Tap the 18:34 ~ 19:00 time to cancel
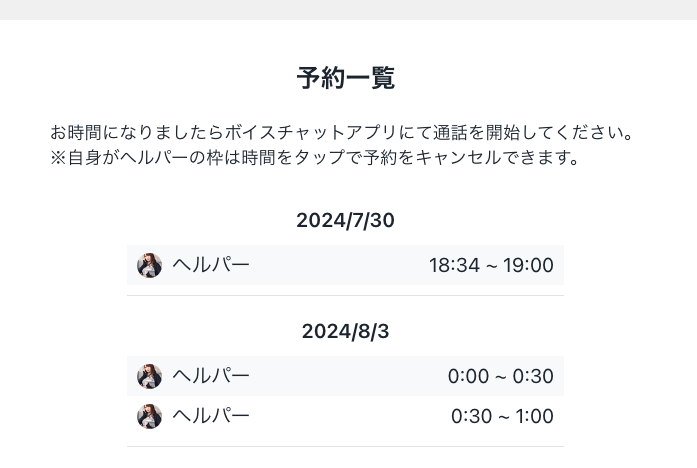 (x=491, y=265)
